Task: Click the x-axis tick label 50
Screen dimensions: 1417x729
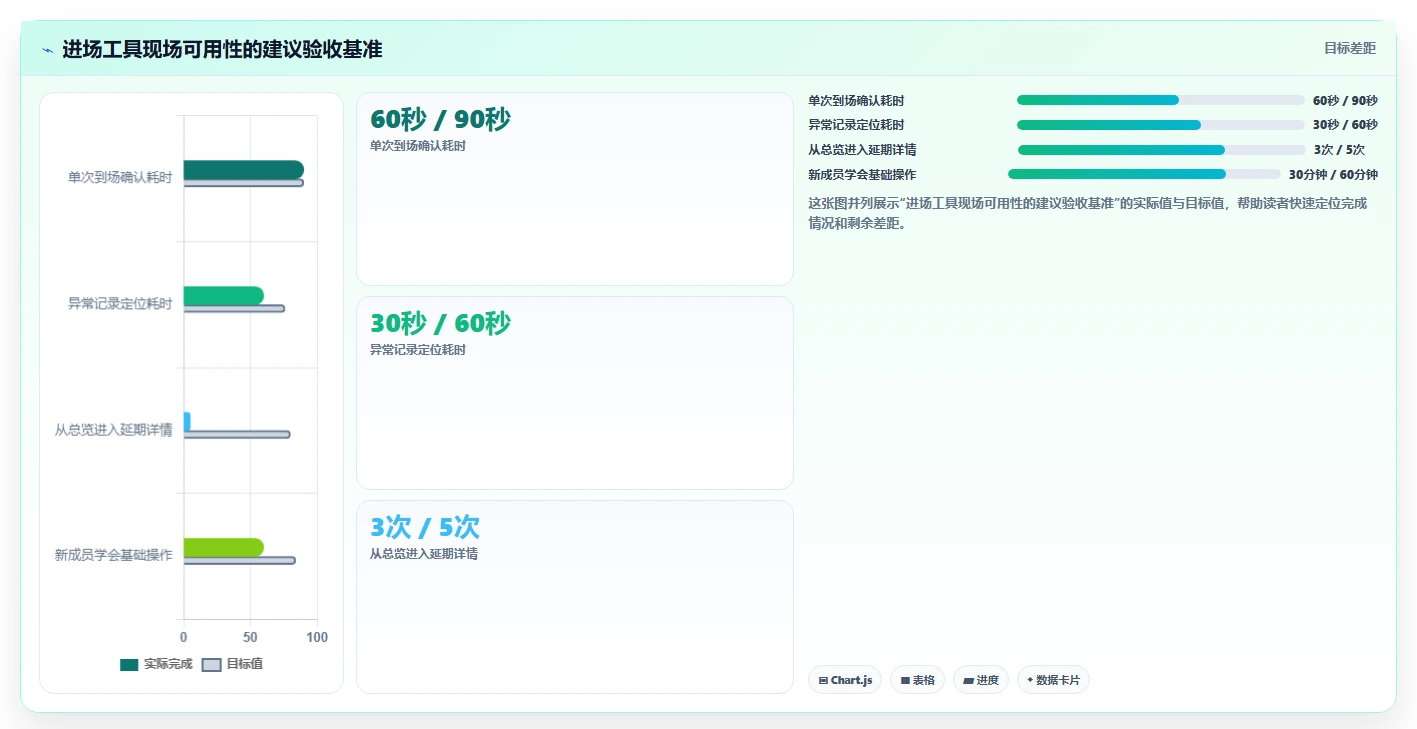Action: (x=250, y=637)
